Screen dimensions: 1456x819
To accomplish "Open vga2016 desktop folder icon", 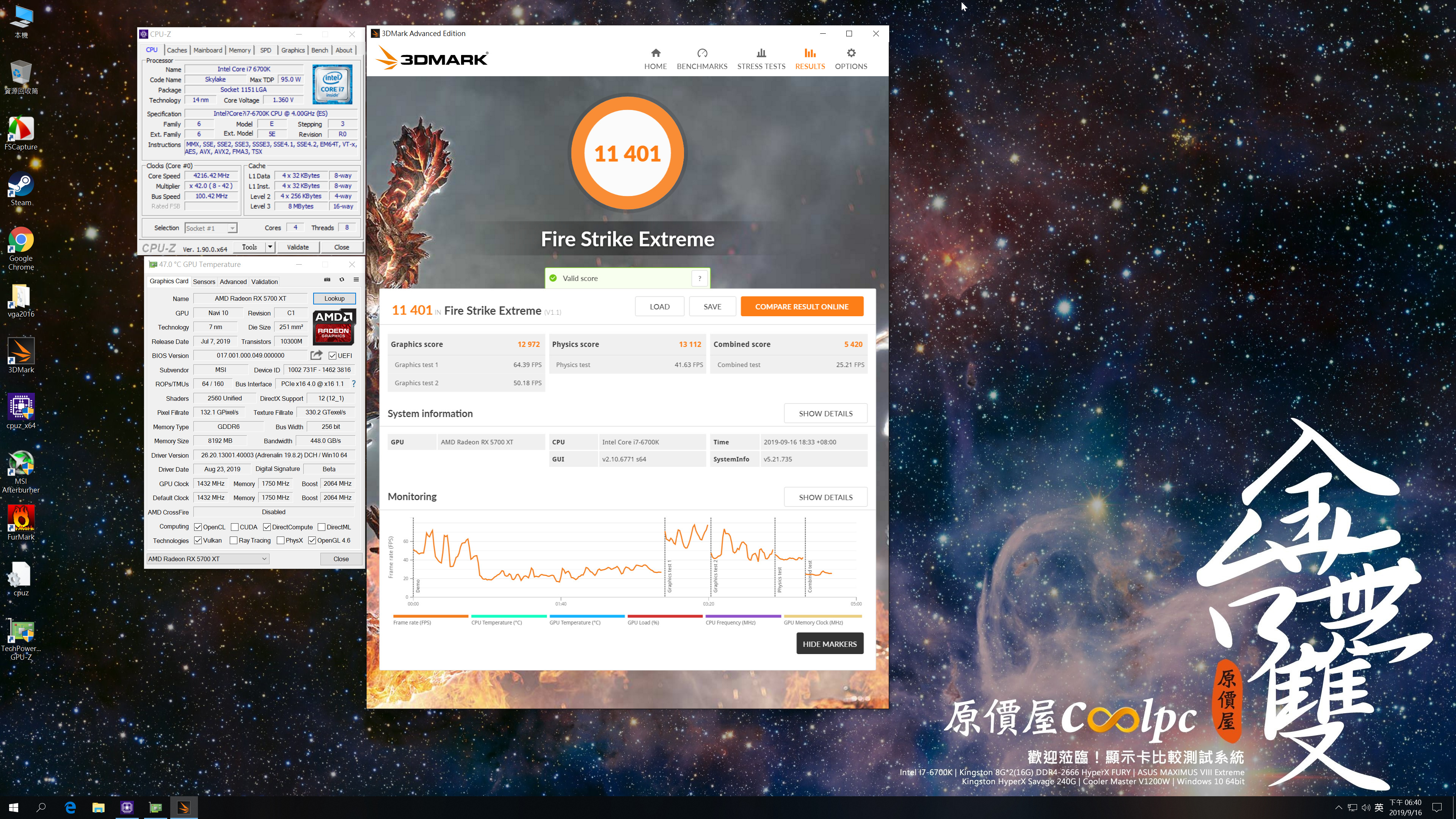I will (x=21, y=301).
